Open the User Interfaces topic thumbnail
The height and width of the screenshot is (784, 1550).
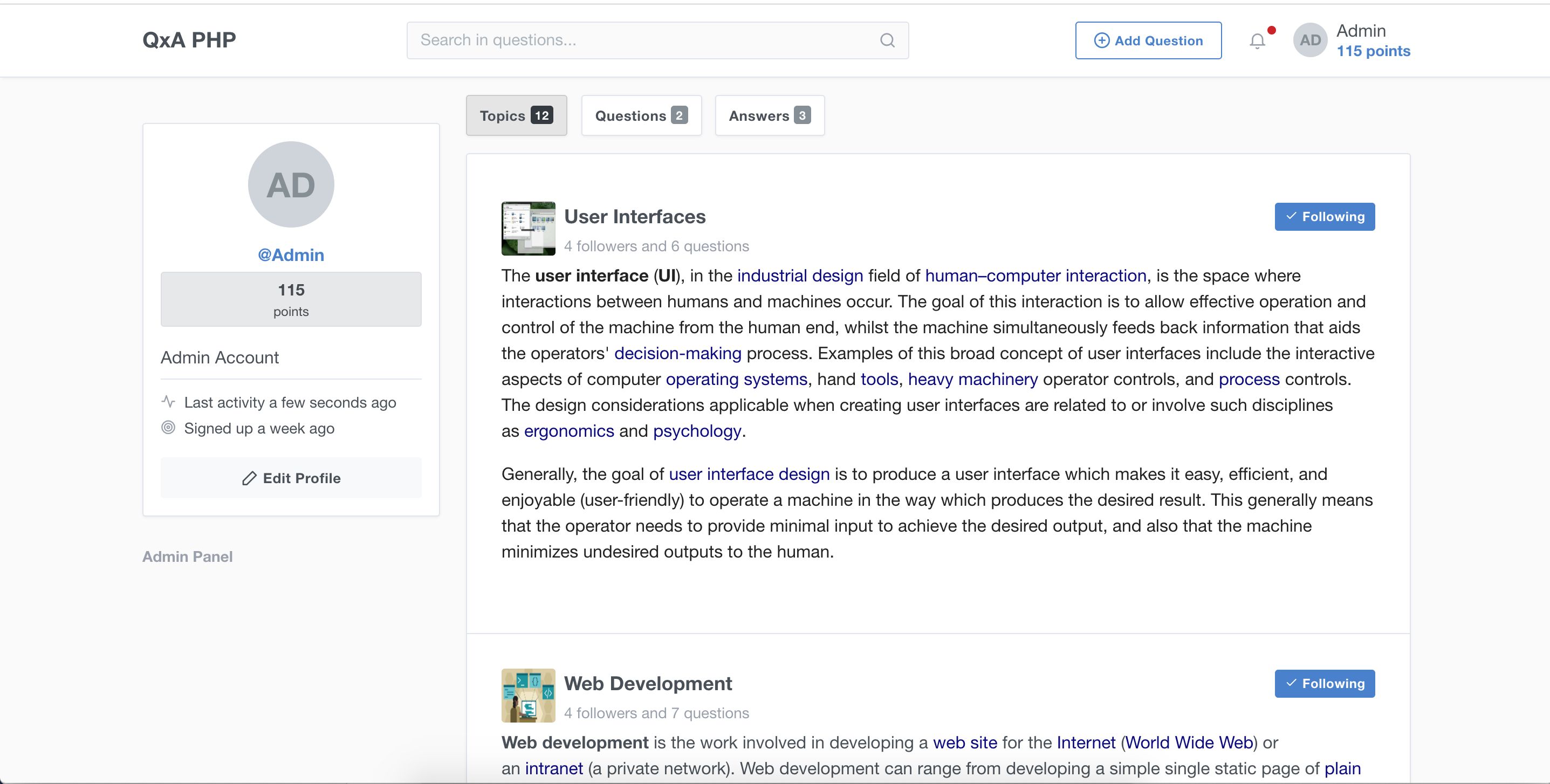tap(527, 229)
